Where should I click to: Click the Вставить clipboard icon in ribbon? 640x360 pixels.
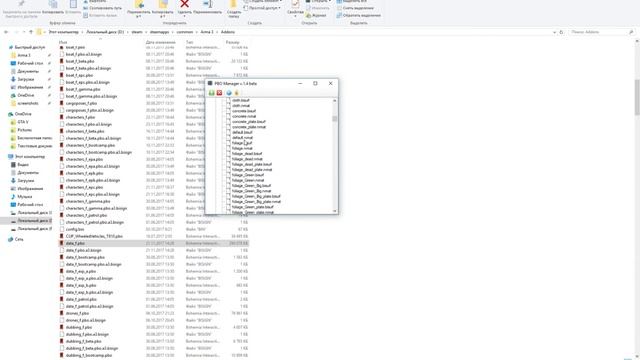click(x=73, y=4)
